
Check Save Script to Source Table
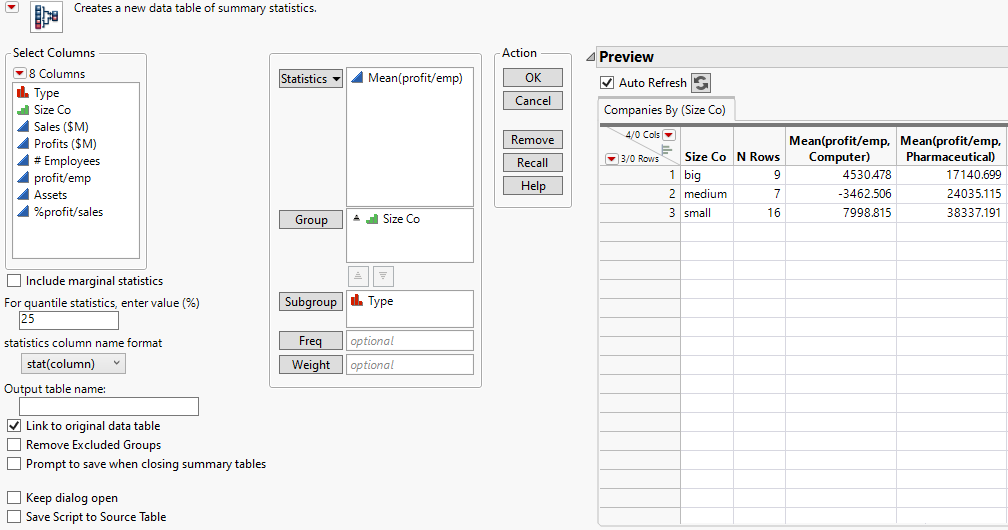tap(14, 516)
